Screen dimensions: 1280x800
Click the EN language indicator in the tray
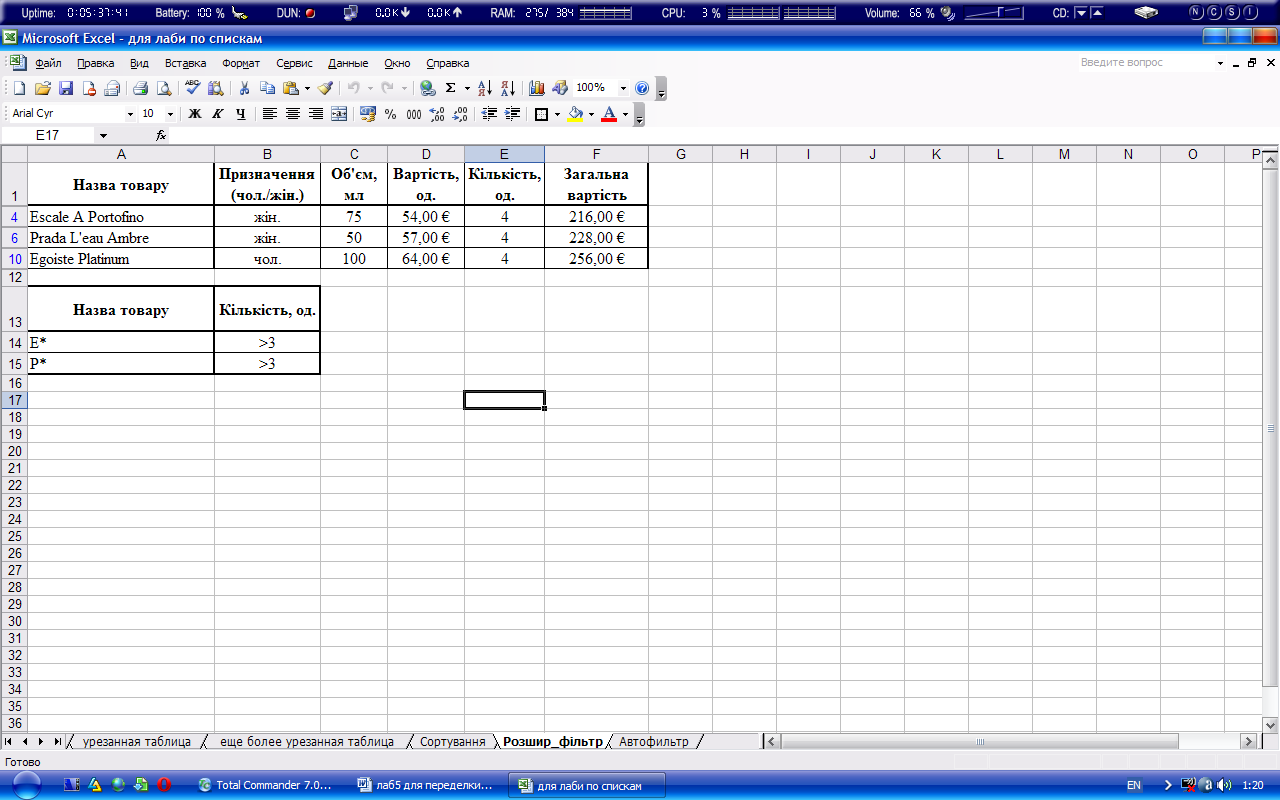(x=1134, y=786)
